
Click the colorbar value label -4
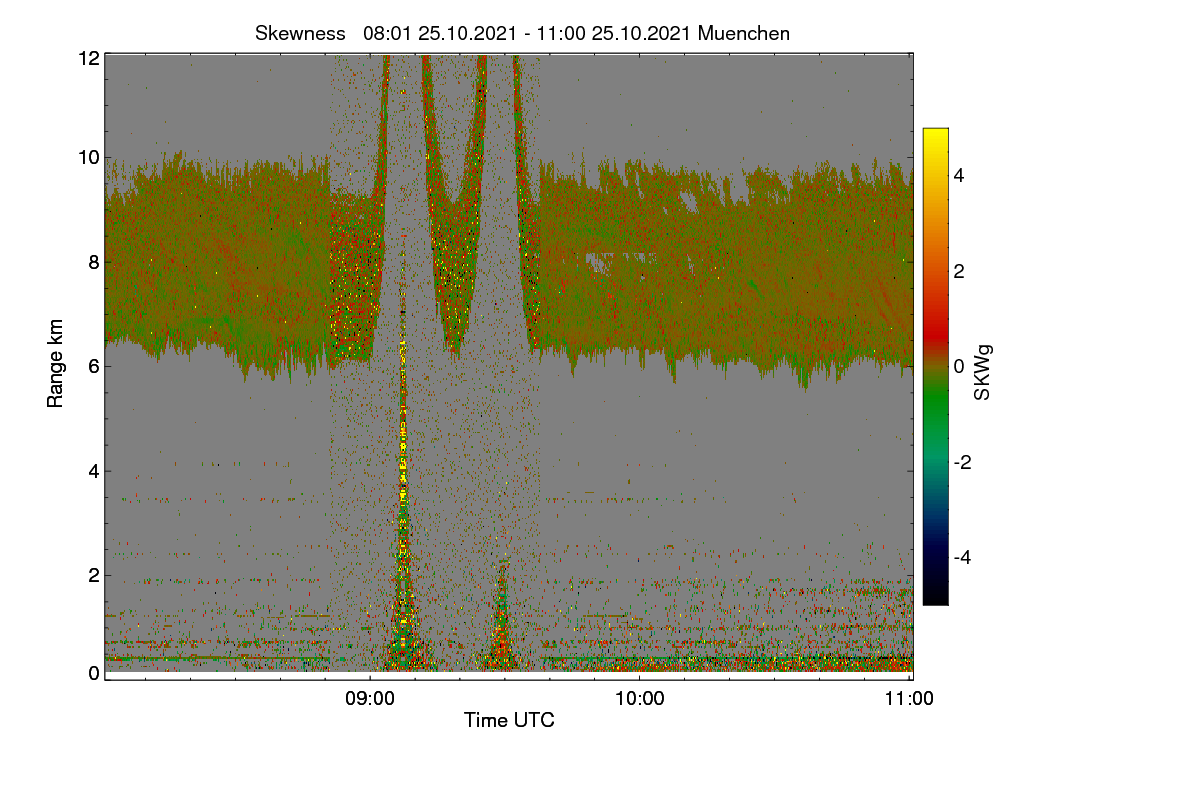[961, 557]
